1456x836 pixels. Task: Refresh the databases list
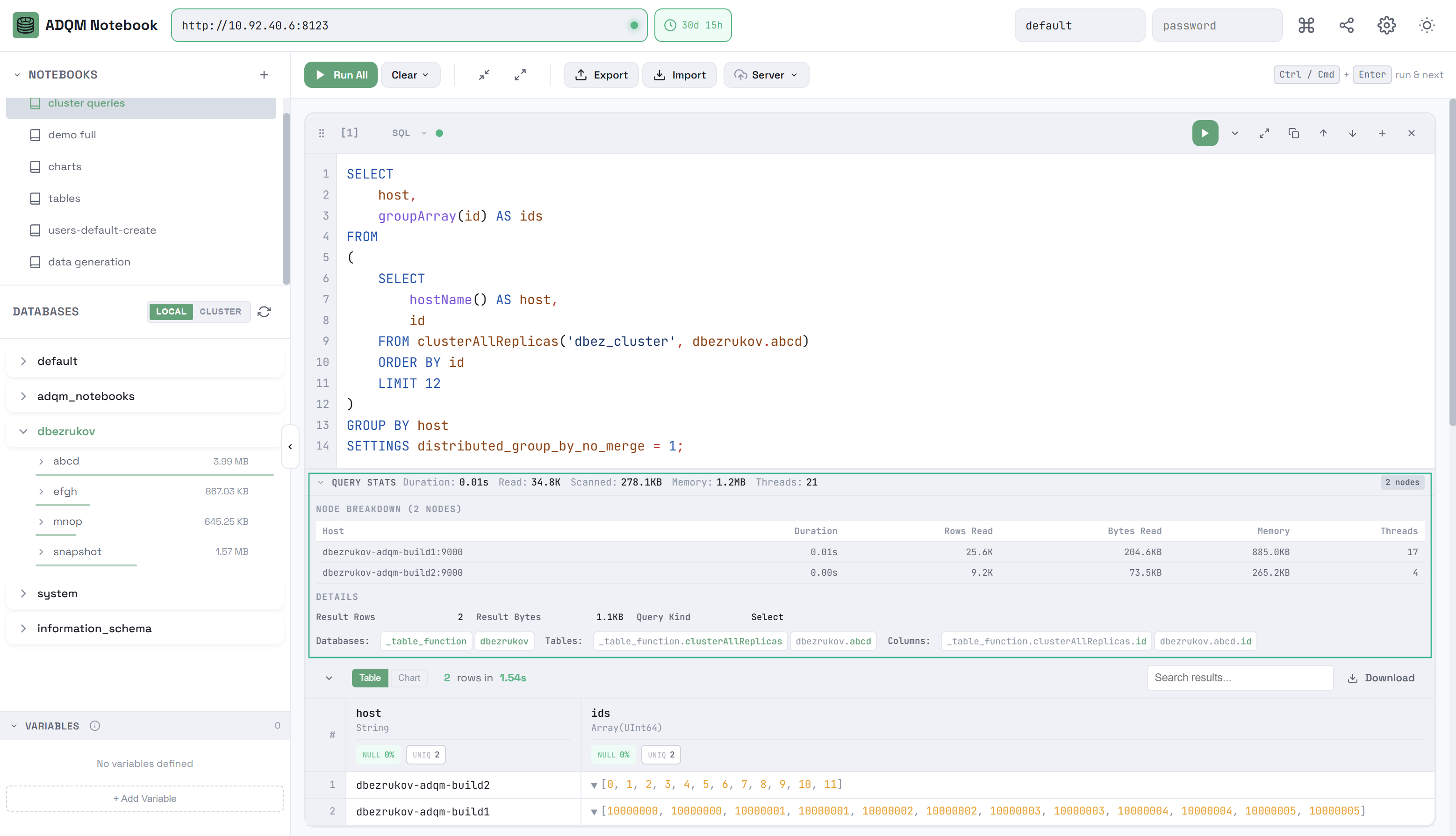click(264, 311)
